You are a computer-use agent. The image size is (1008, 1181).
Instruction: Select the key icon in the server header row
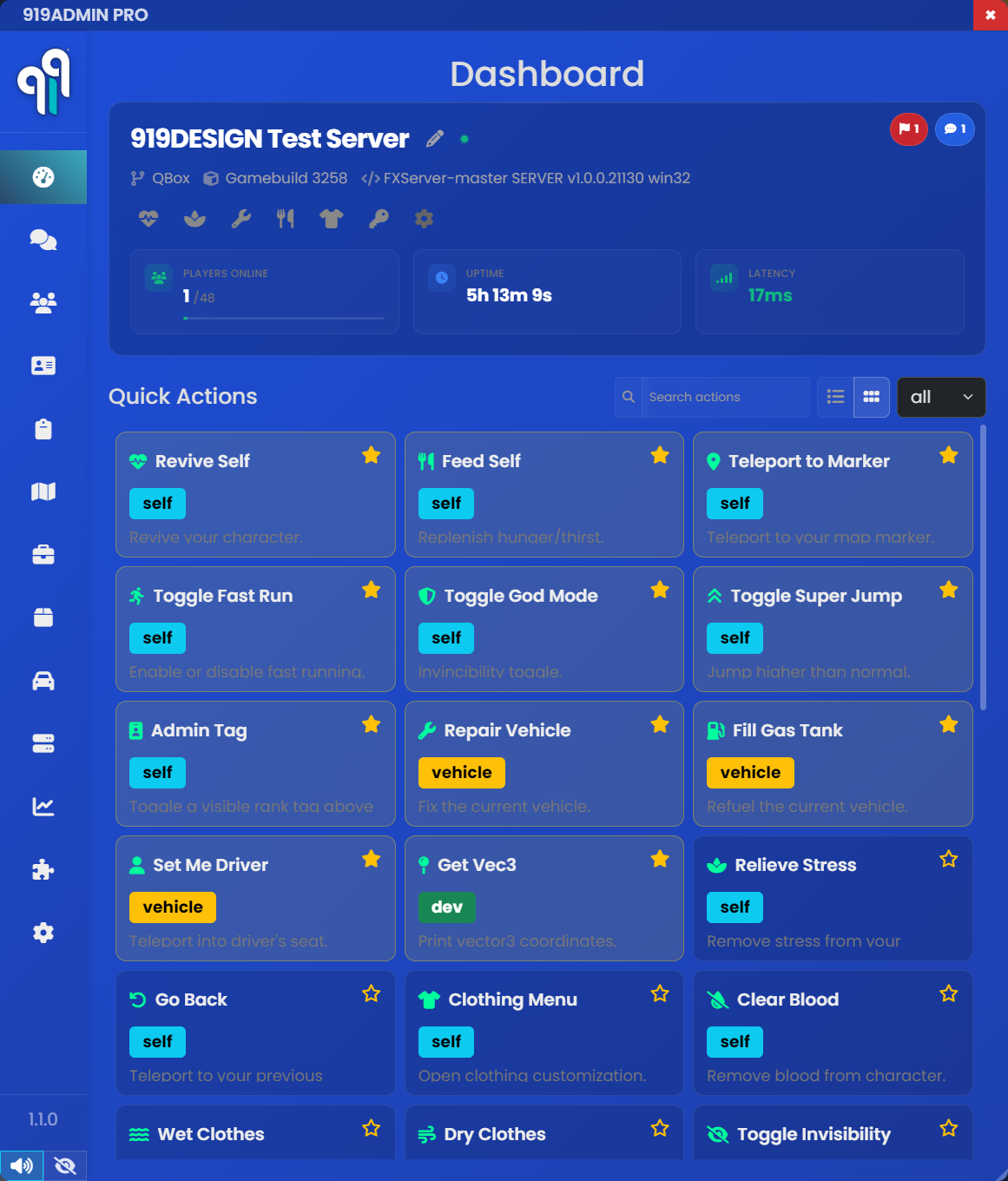378,219
